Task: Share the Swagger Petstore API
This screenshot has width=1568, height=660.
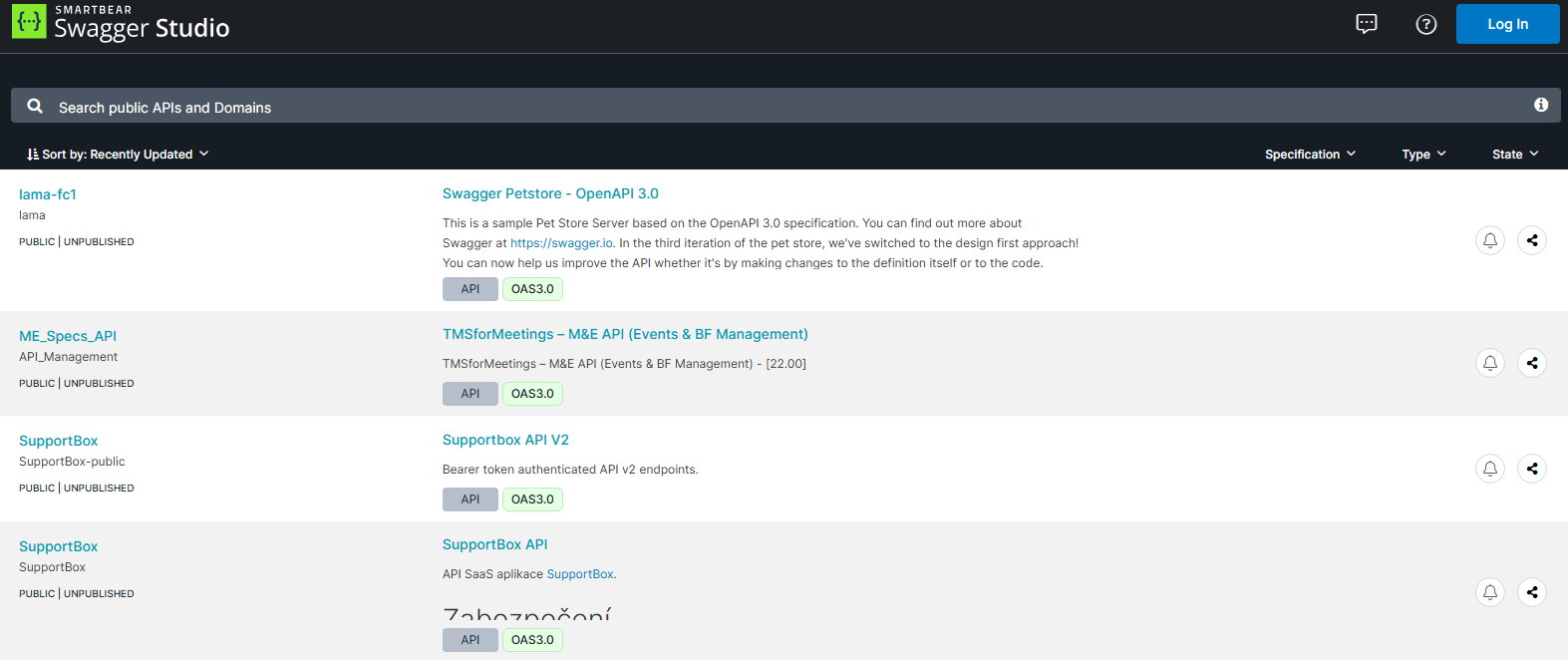Action: point(1532,240)
